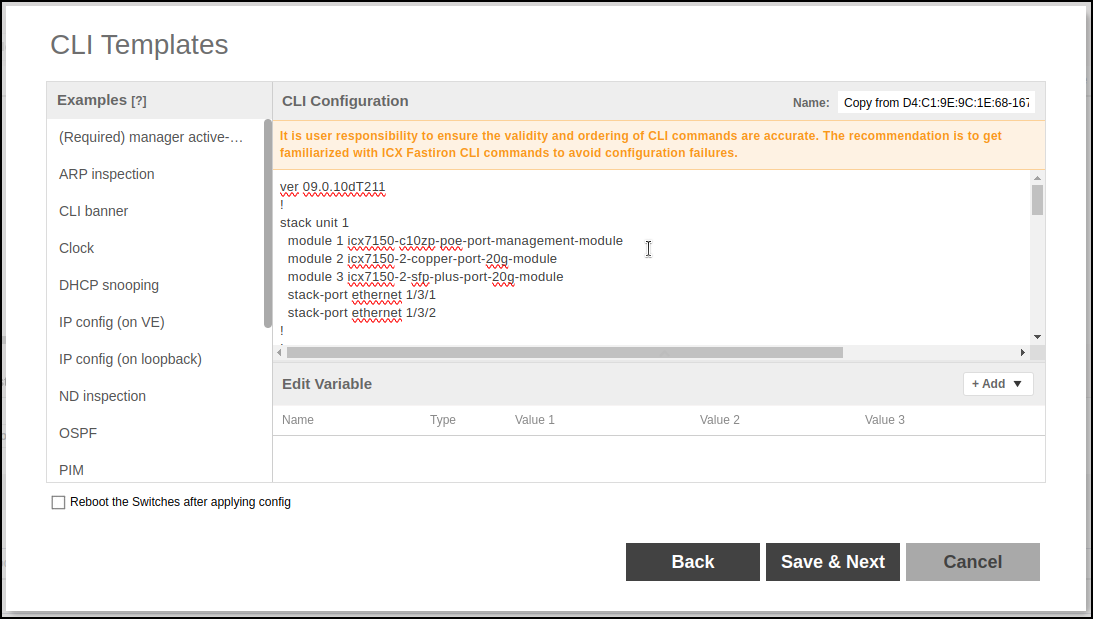Open IP config (on loopback) example
Image resolution: width=1093 pixels, height=619 pixels.
coord(130,359)
